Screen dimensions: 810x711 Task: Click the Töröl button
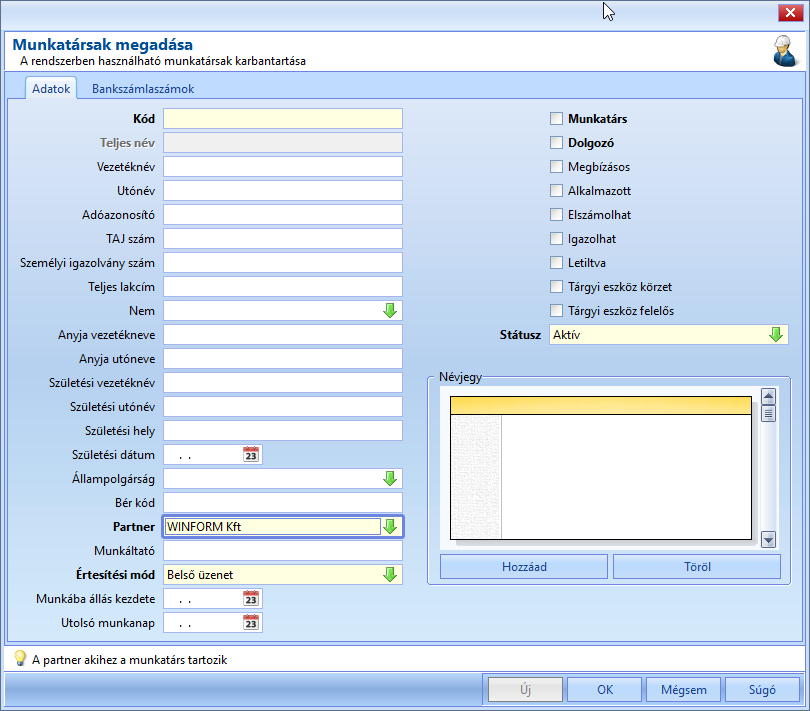point(697,567)
